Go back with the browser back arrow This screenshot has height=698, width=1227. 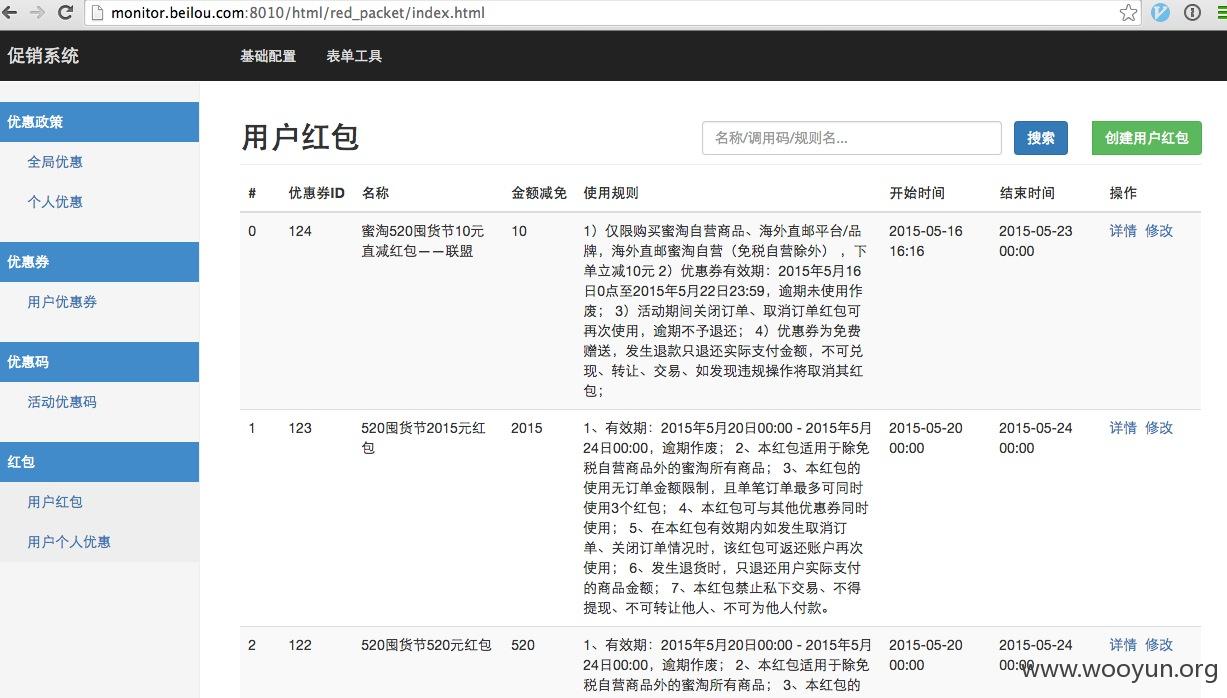12,13
